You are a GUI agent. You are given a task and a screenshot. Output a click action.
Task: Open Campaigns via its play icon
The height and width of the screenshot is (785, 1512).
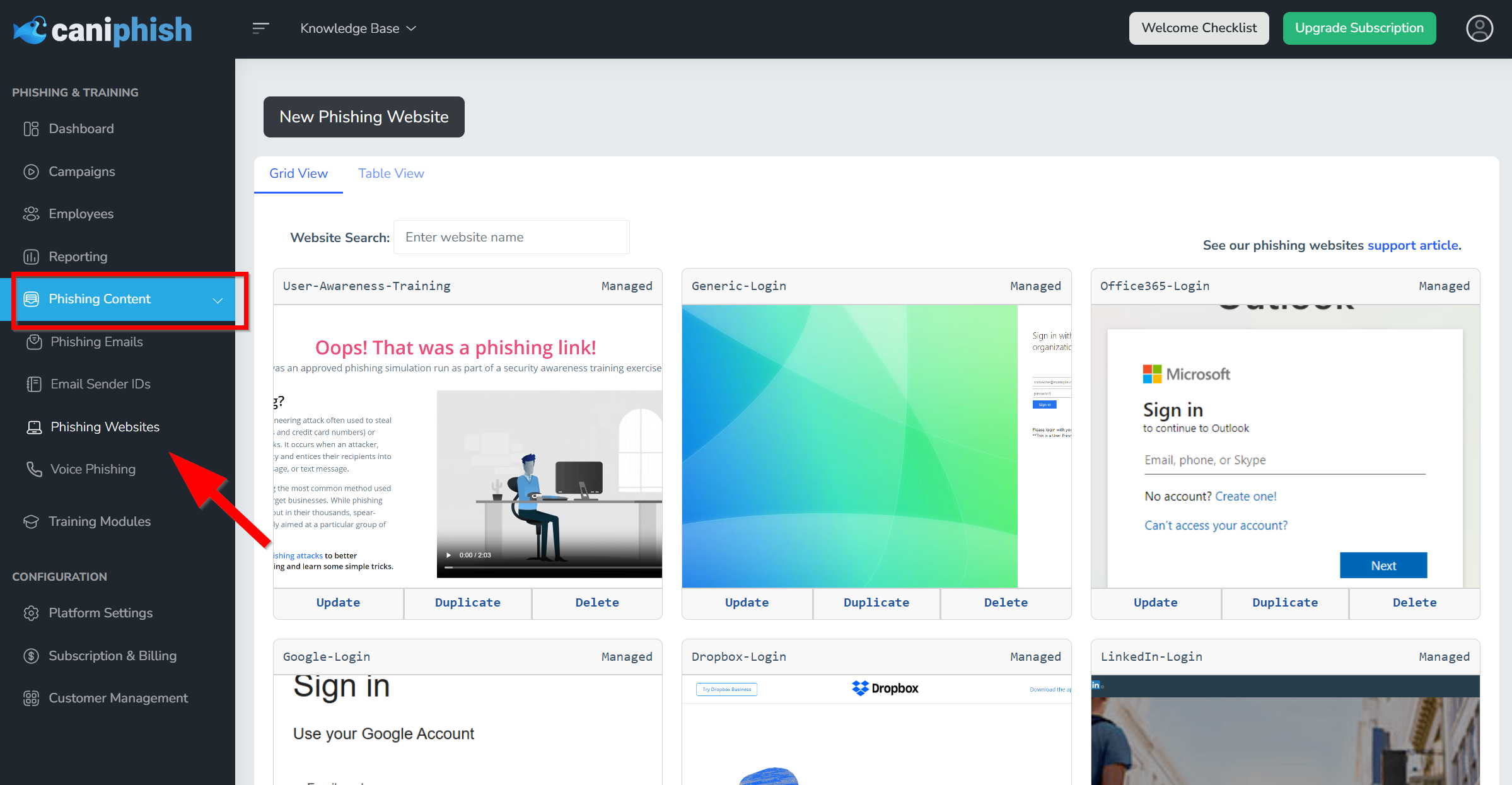pyautogui.click(x=31, y=172)
